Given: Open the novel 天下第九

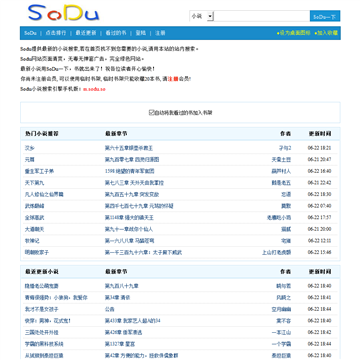Looking at the screenshot, I should pos(34,183).
